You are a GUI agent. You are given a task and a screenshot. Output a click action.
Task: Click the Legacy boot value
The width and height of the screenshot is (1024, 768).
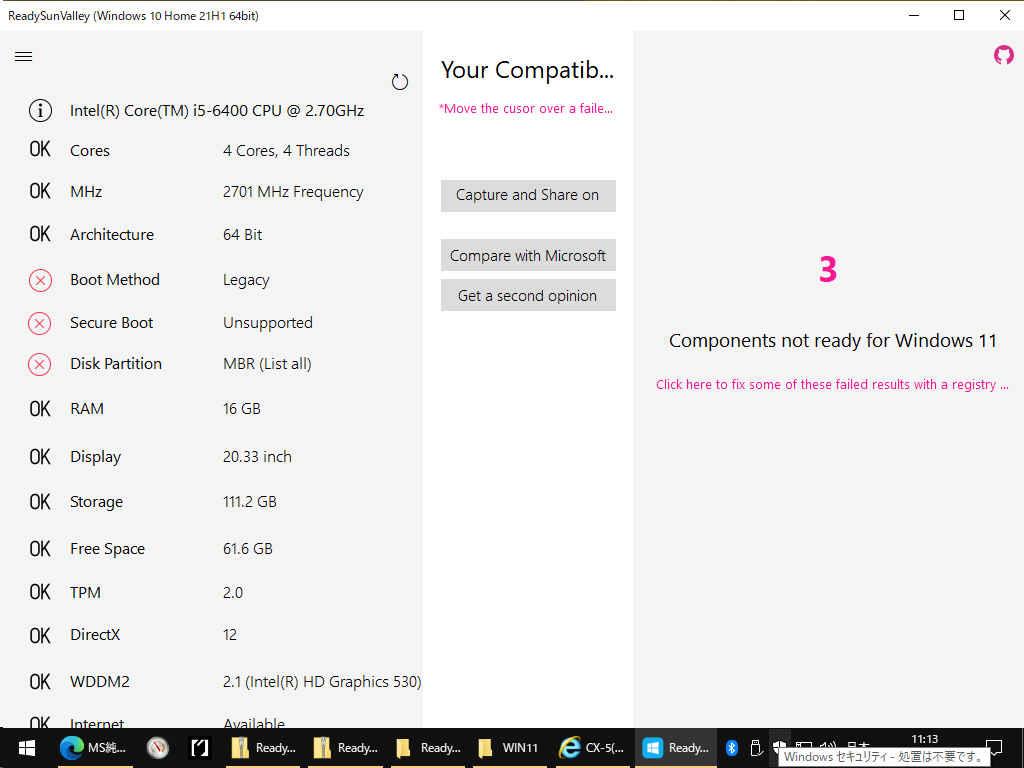(246, 281)
